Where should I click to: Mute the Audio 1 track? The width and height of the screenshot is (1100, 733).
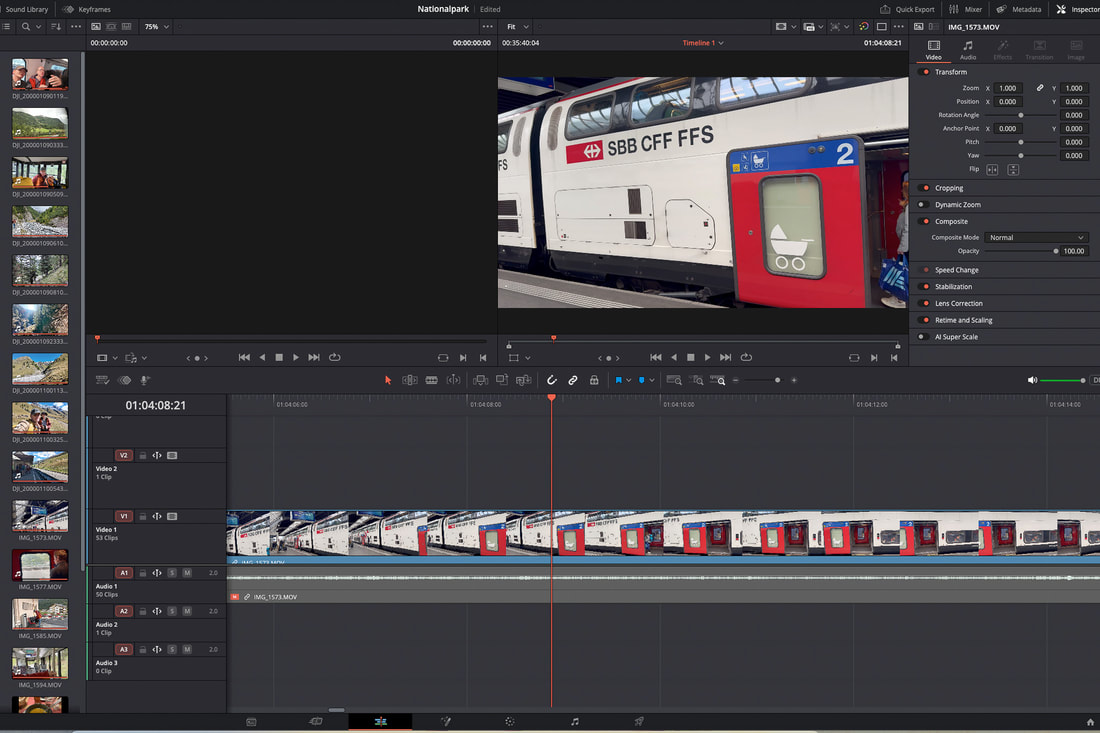[x=185, y=572]
